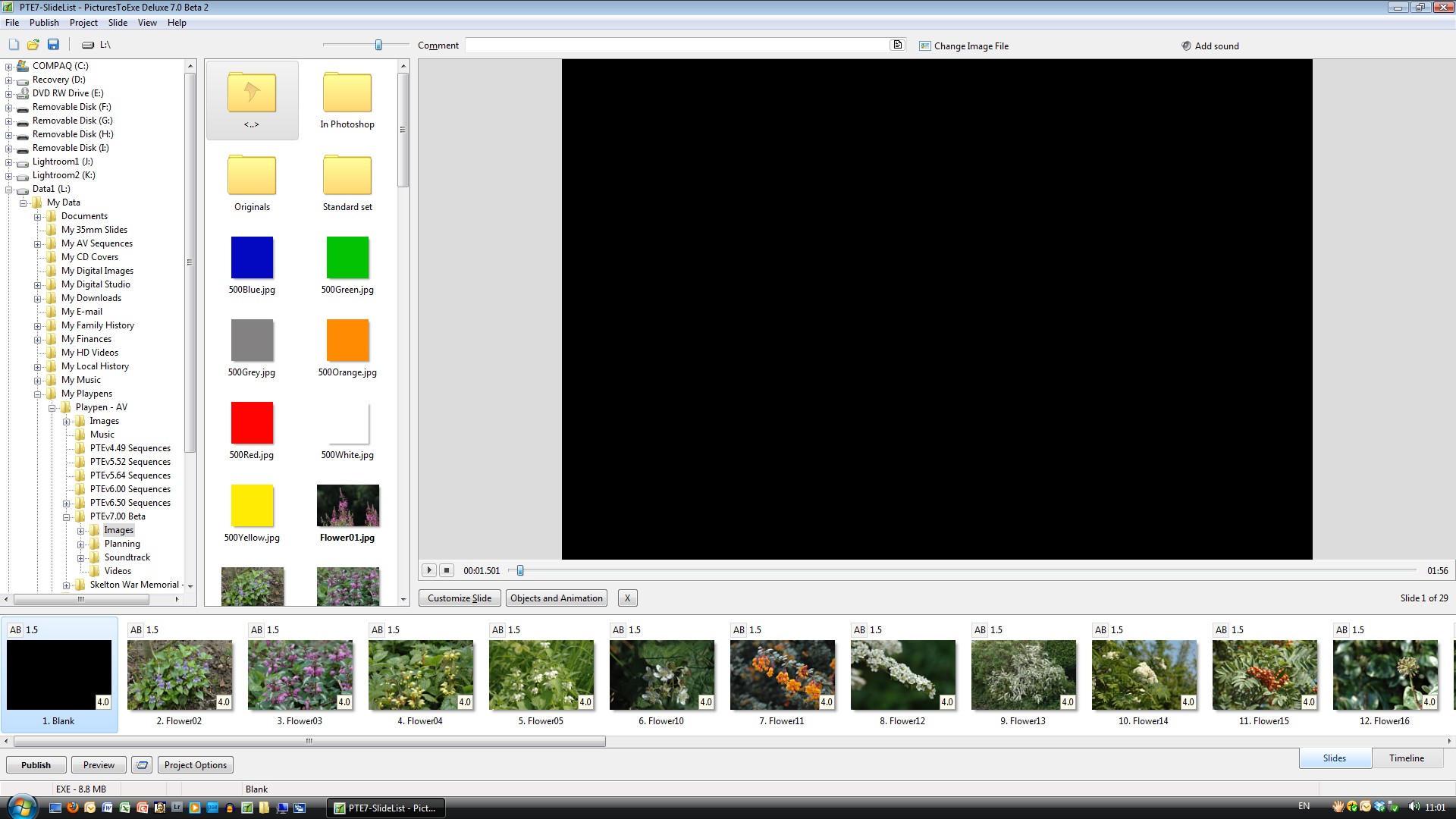Click the Add sound icon

1186,46
